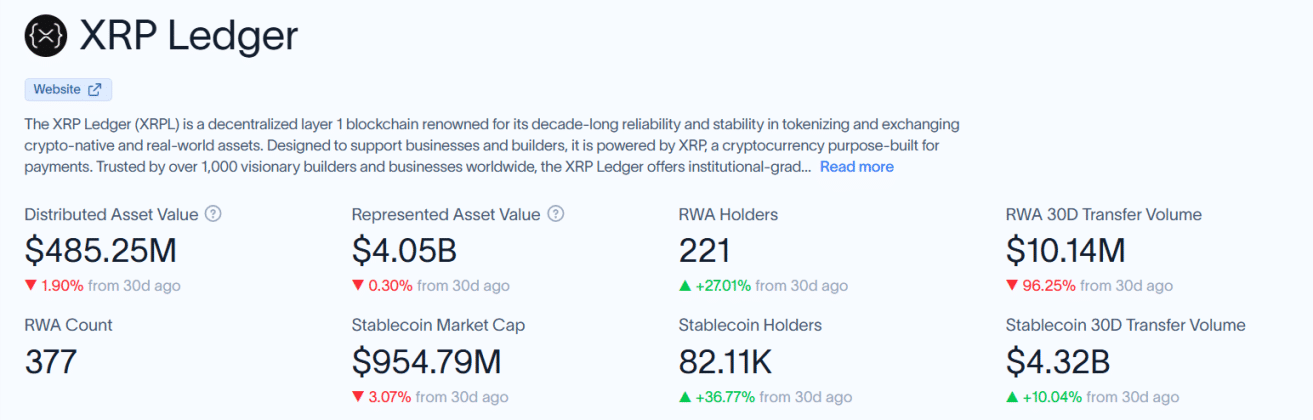Click the RWA Holders count 221
The width and height of the screenshot is (1313, 420).
pyautogui.click(x=705, y=250)
